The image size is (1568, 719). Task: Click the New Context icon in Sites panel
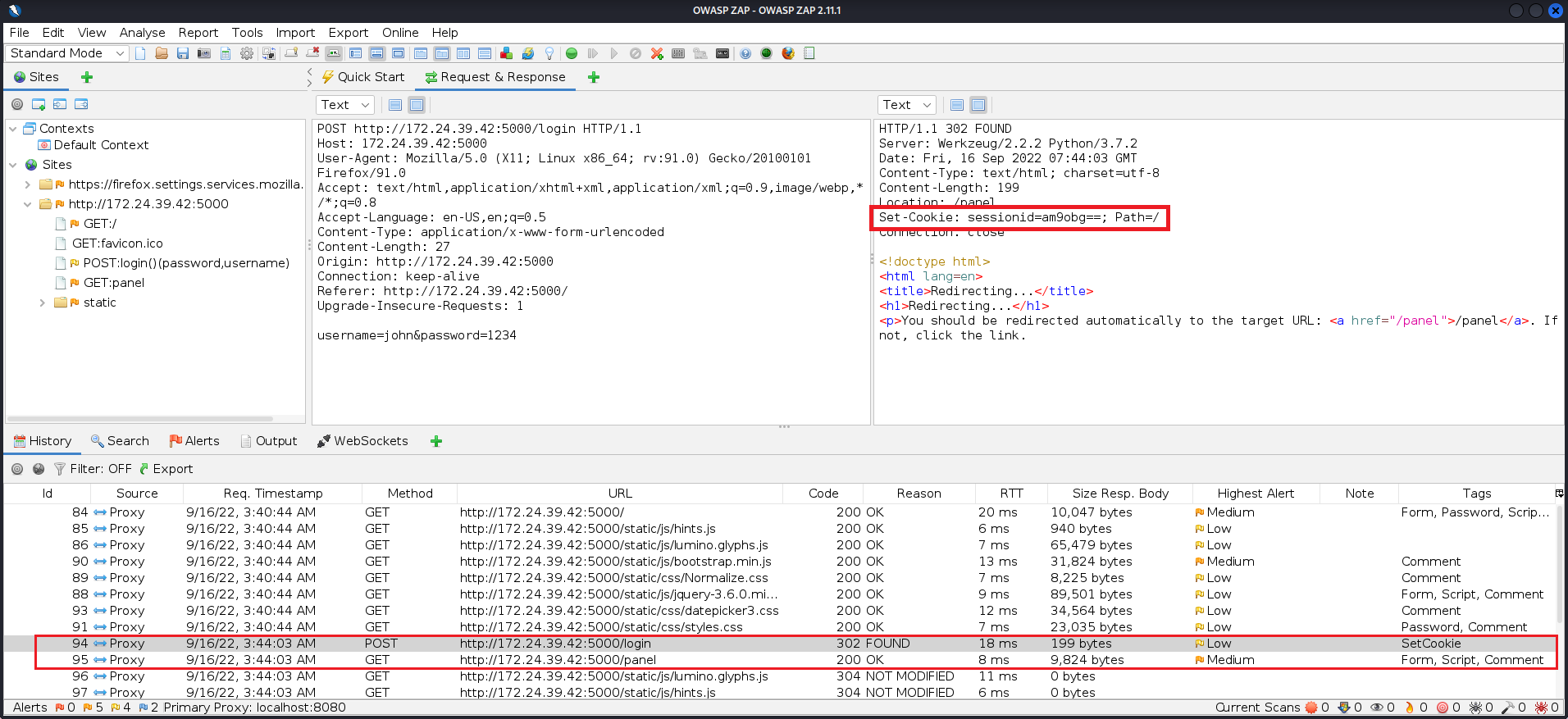[39, 104]
